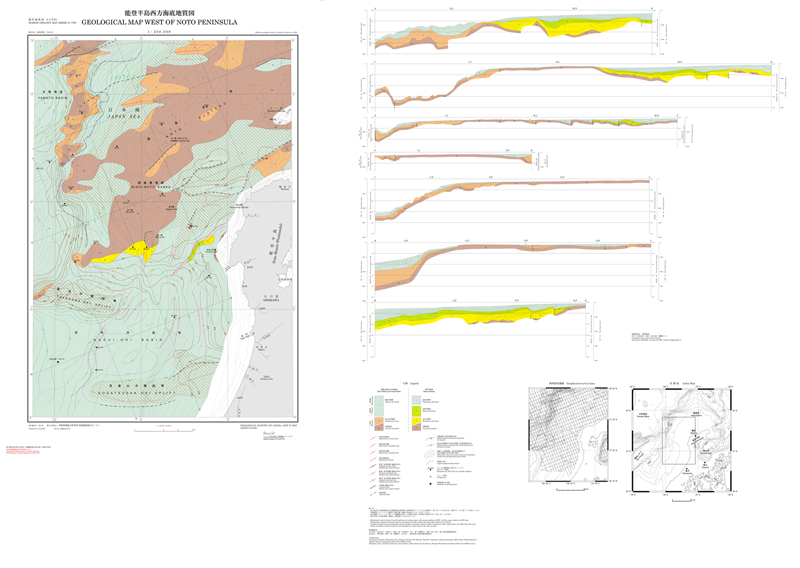
Task: Click the notes text block at the bottom
Action: (423, 526)
